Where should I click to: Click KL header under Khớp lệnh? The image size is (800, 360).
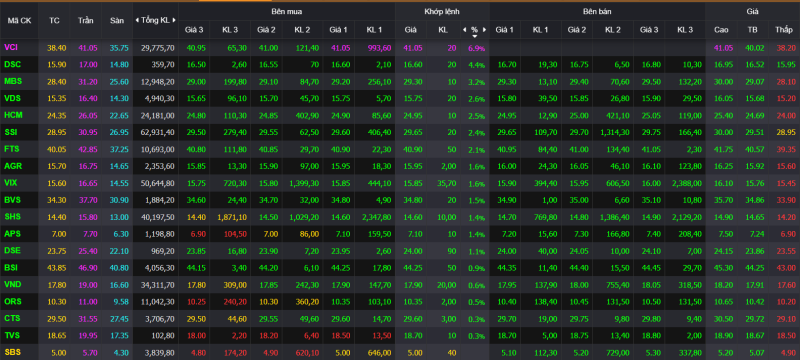pos(442,30)
